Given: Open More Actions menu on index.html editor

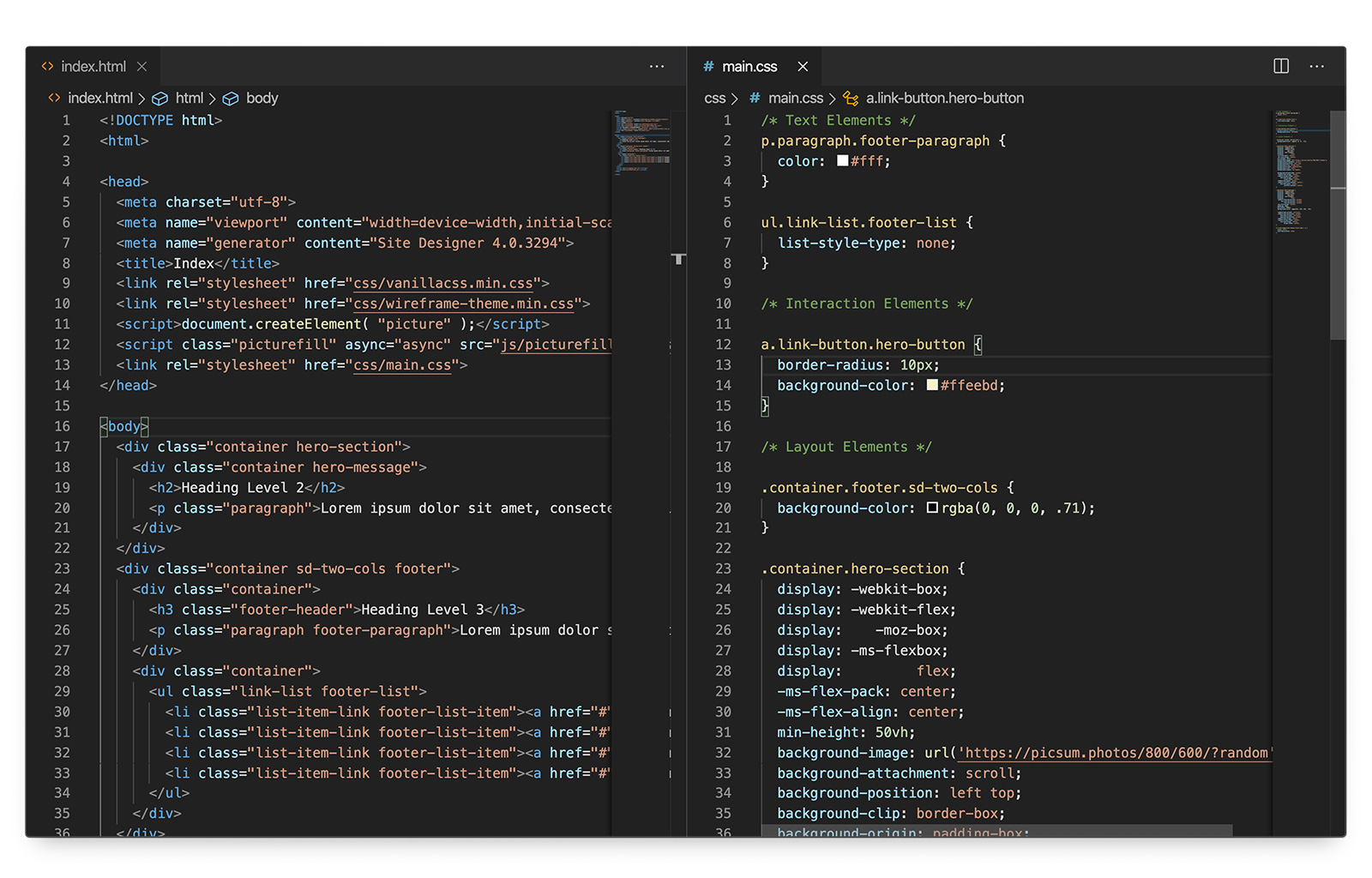Looking at the screenshot, I should pos(657,66).
